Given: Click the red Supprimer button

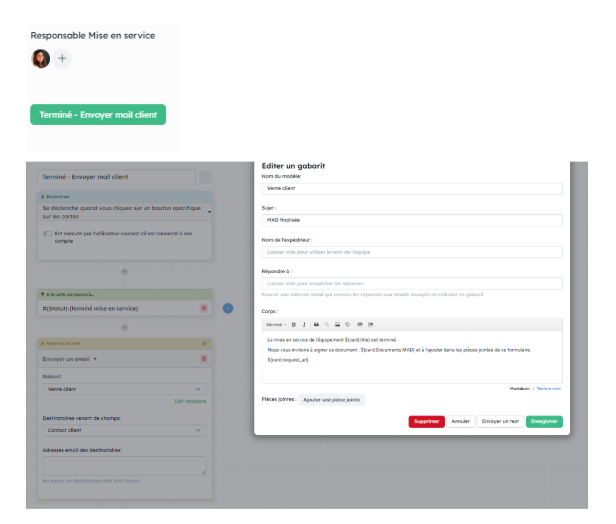Looking at the screenshot, I should (x=426, y=421).
